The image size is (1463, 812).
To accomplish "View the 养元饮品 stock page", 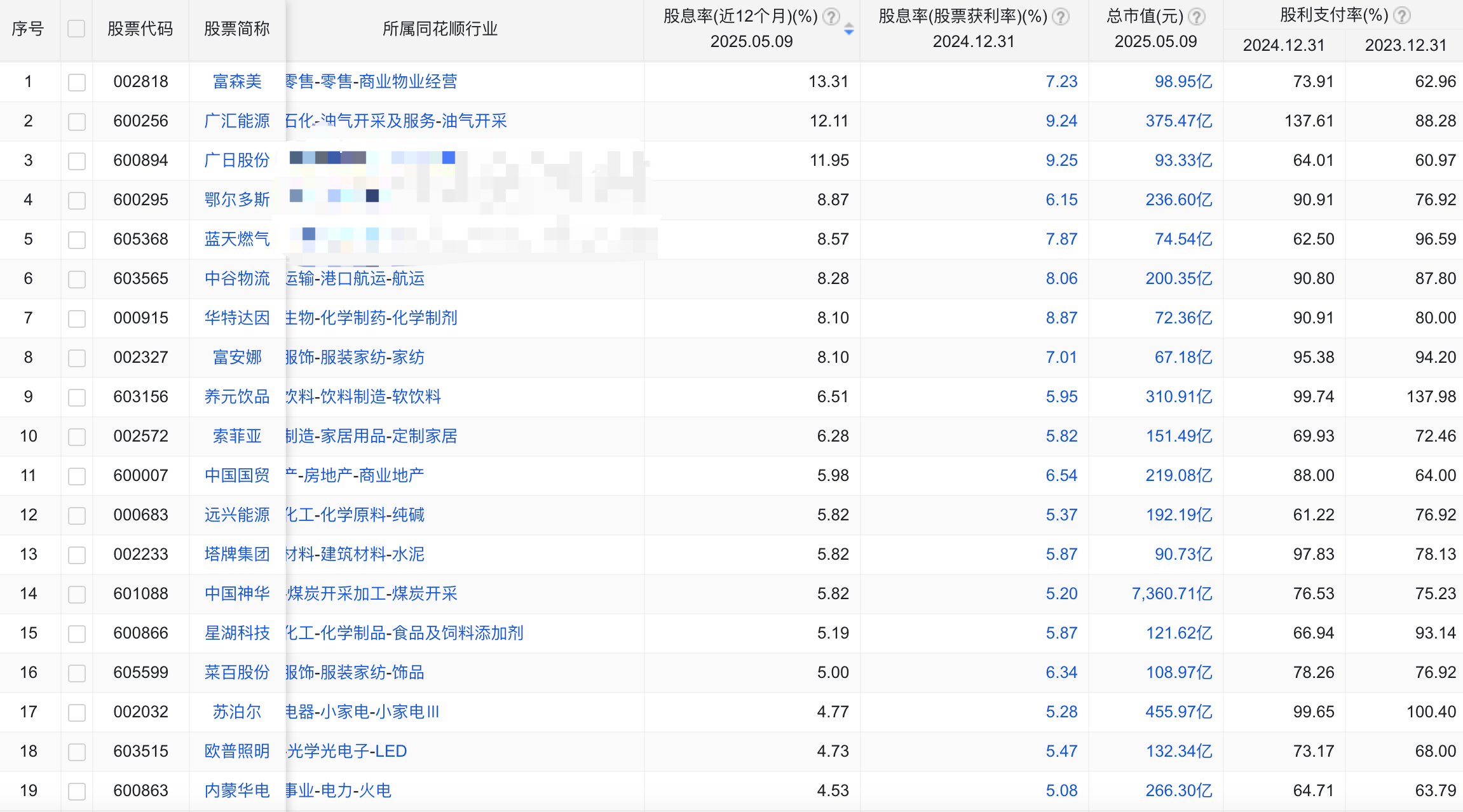I will [x=237, y=396].
